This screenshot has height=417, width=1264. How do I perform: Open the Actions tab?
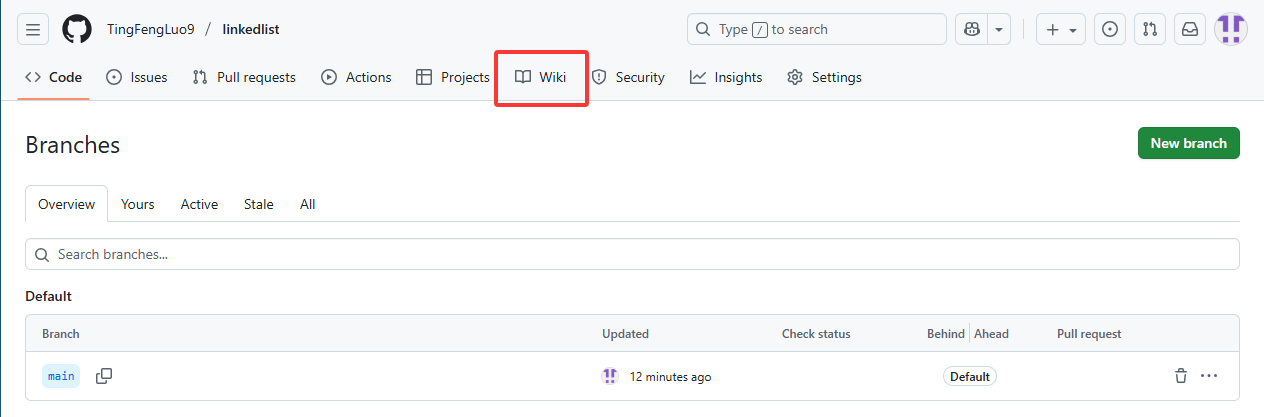(x=356, y=77)
